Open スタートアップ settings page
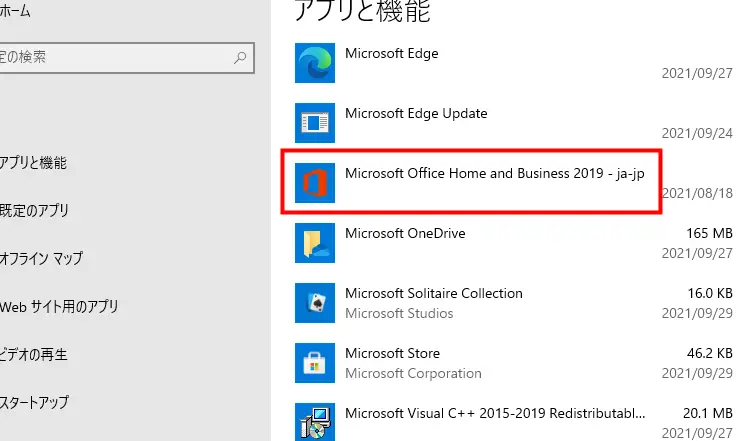This screenshot has height=441, width=737. [34, 403]
